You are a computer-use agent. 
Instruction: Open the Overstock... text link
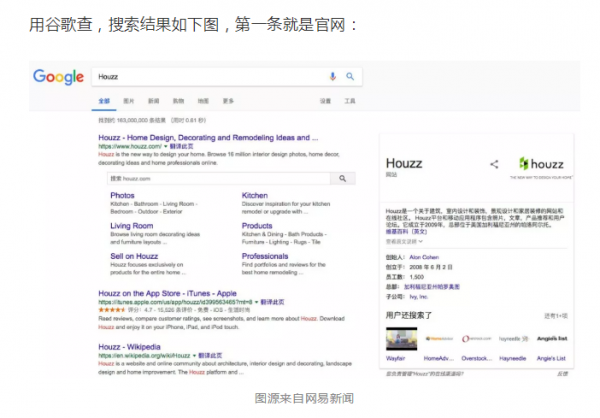(x=476, y=358)
